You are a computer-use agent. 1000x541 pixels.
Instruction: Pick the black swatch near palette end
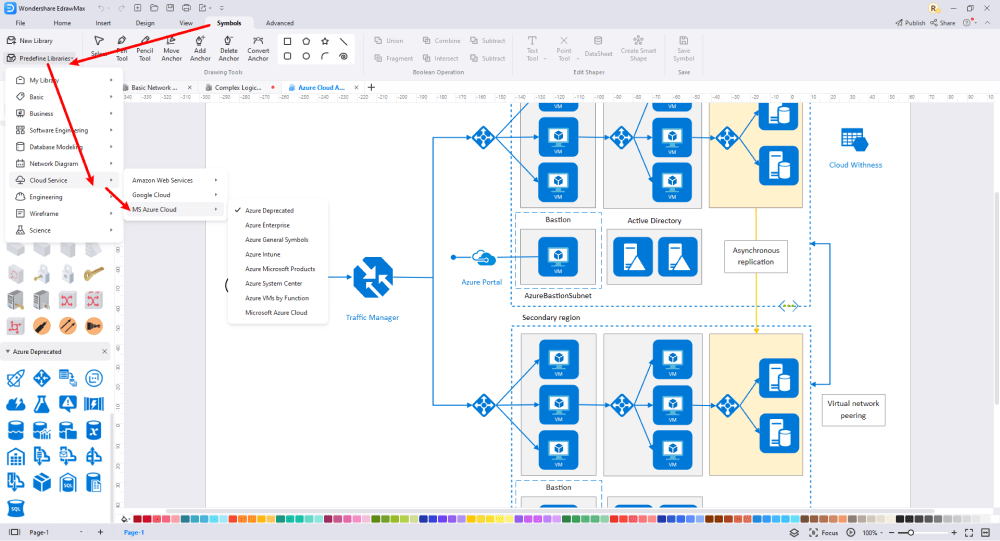coord(900,519)
